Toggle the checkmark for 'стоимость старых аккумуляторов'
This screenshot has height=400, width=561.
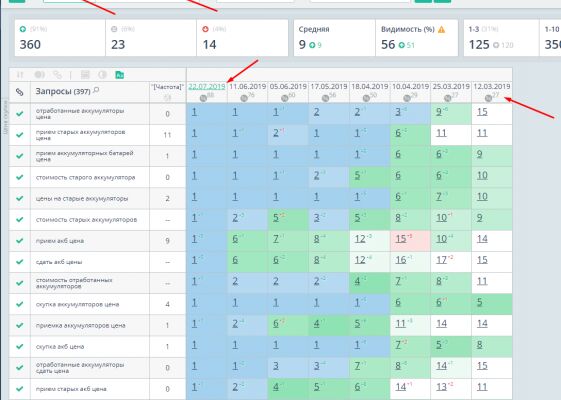[20, 219]
